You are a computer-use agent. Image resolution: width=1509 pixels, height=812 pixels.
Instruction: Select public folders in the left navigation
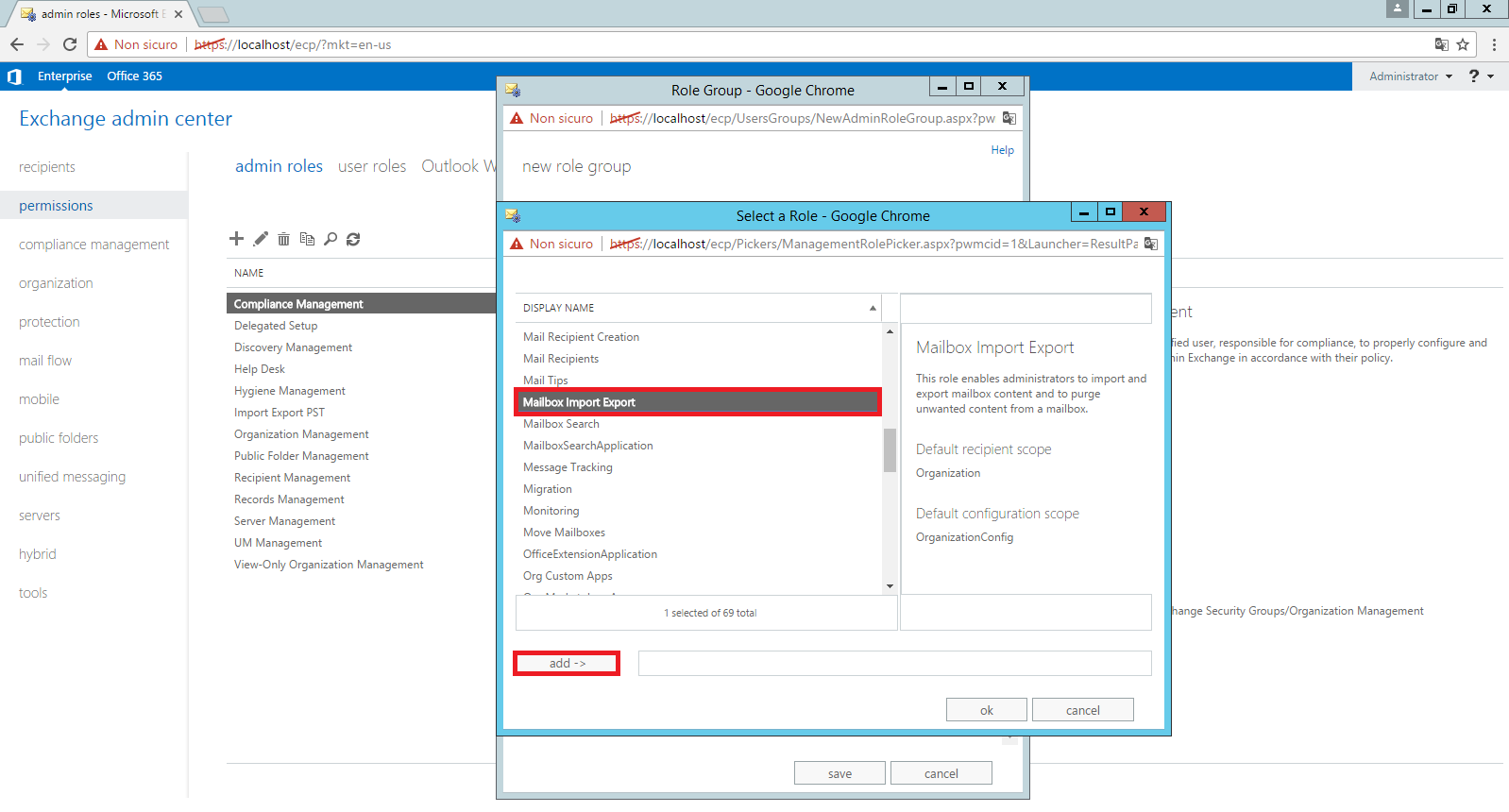tap(59, 438)
